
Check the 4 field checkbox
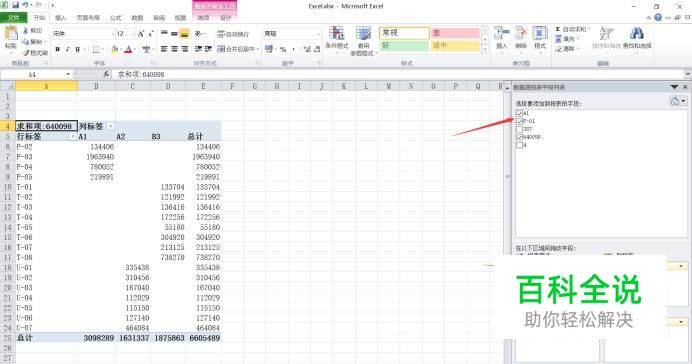pos(519,145)
